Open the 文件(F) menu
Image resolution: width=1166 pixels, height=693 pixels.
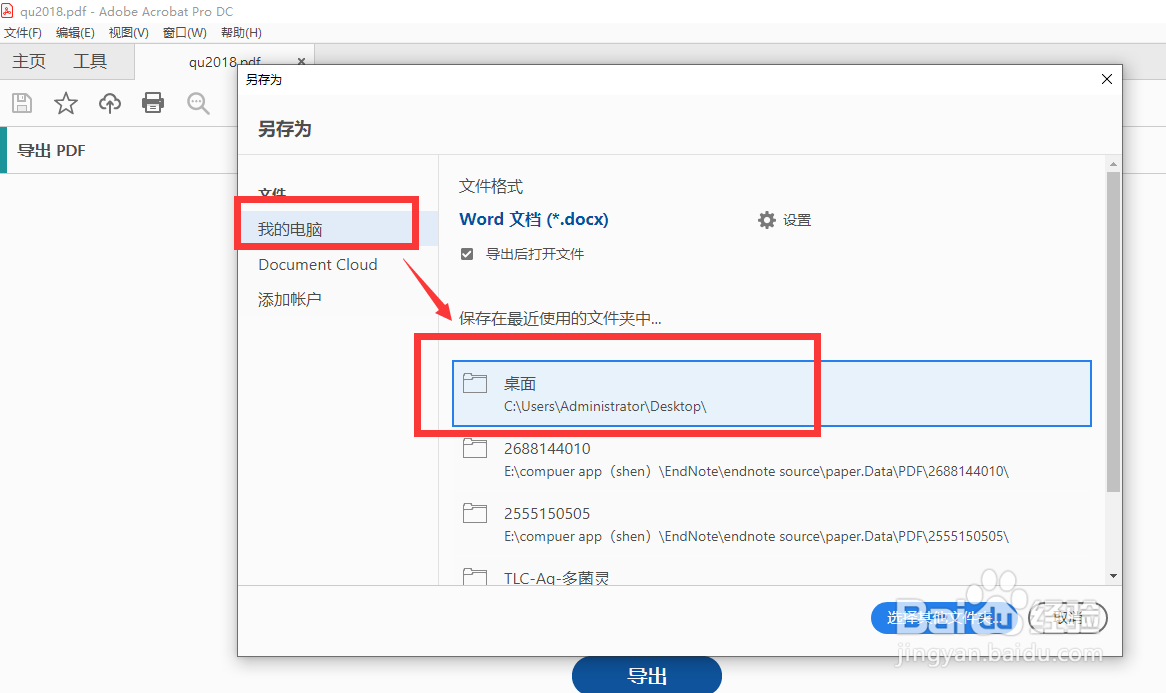point(23,33)
